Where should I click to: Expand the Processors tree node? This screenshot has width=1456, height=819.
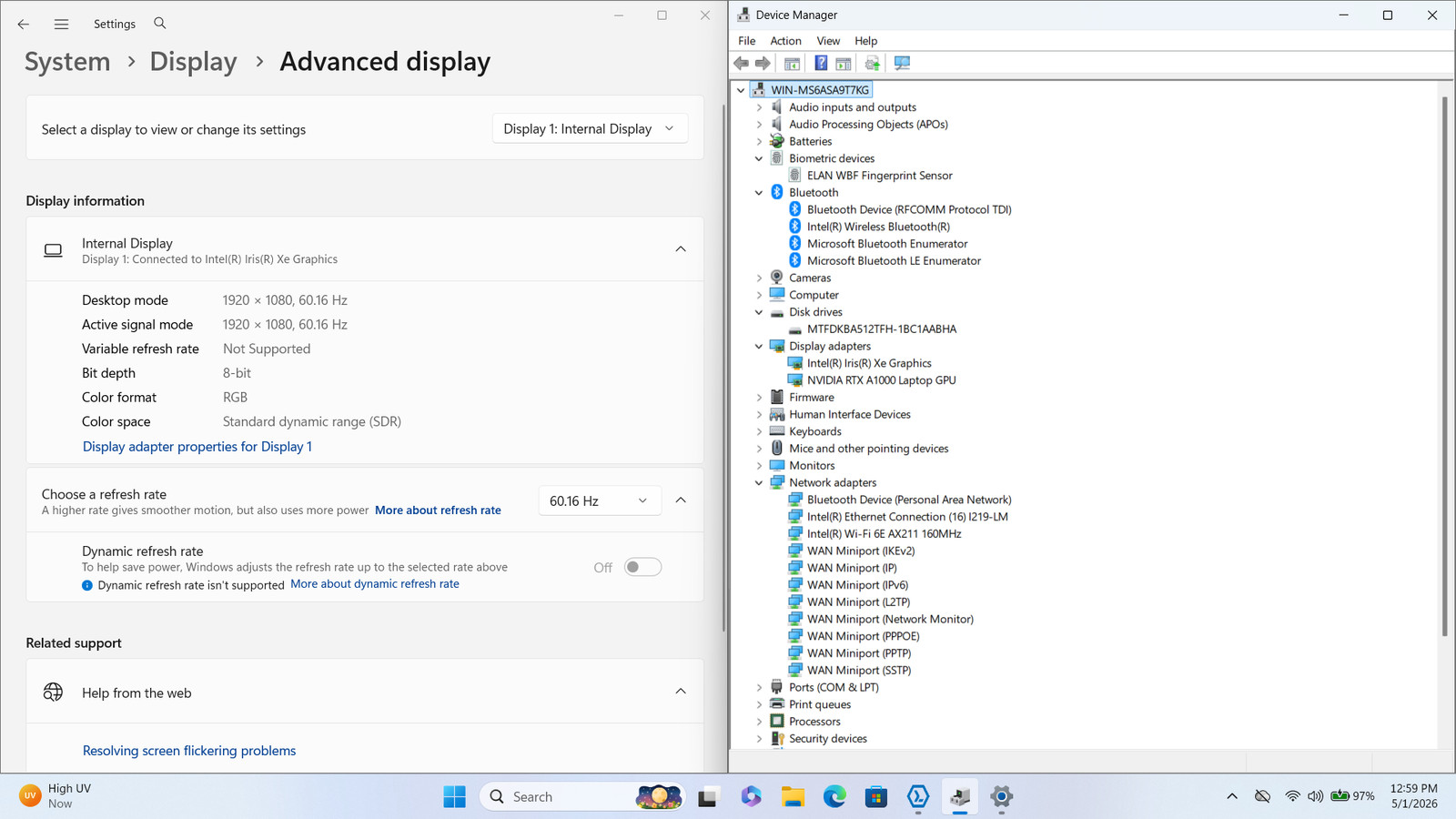(x=759, y=722)
